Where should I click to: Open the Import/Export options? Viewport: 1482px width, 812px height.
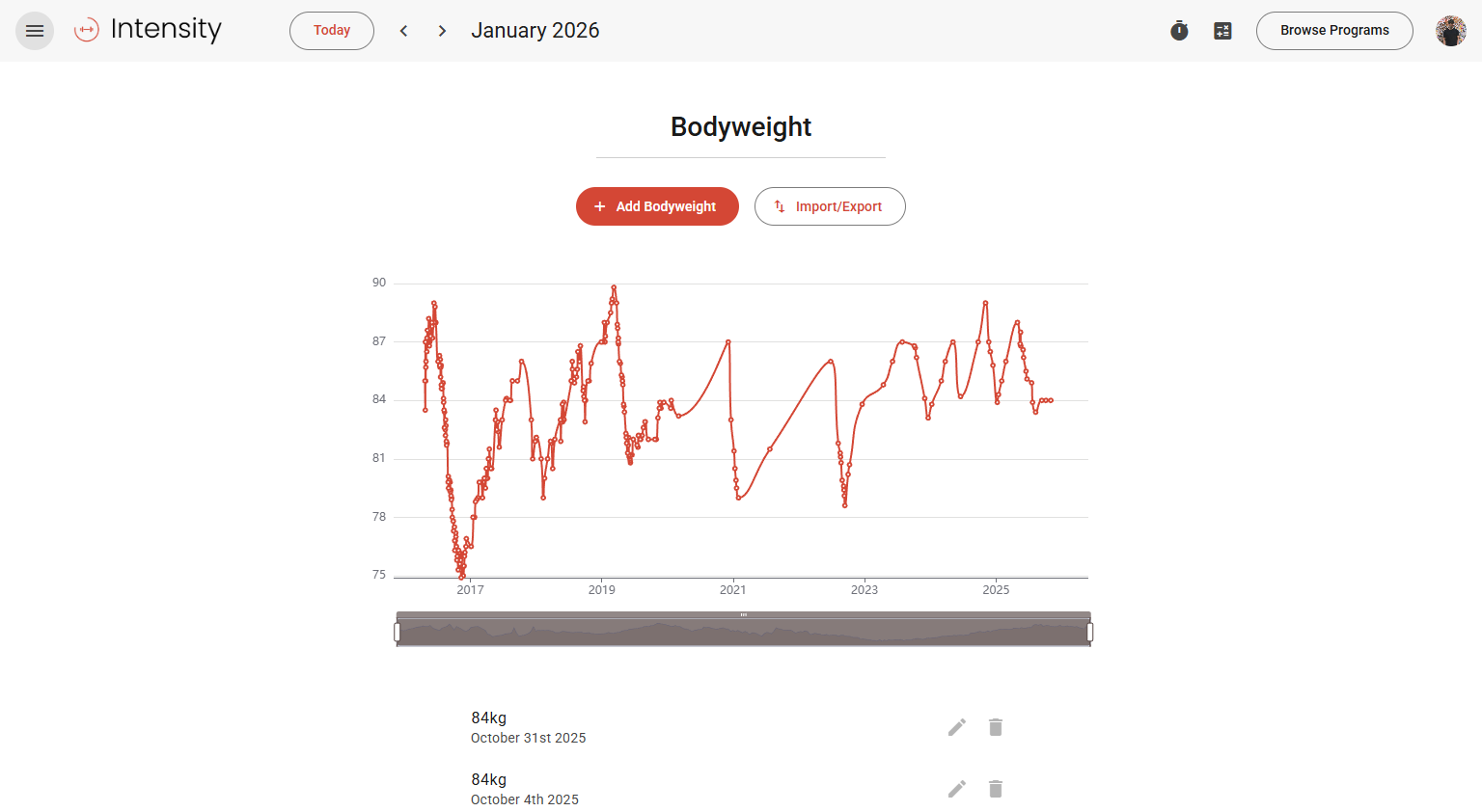pyautogui.click(x=830, y=206)
